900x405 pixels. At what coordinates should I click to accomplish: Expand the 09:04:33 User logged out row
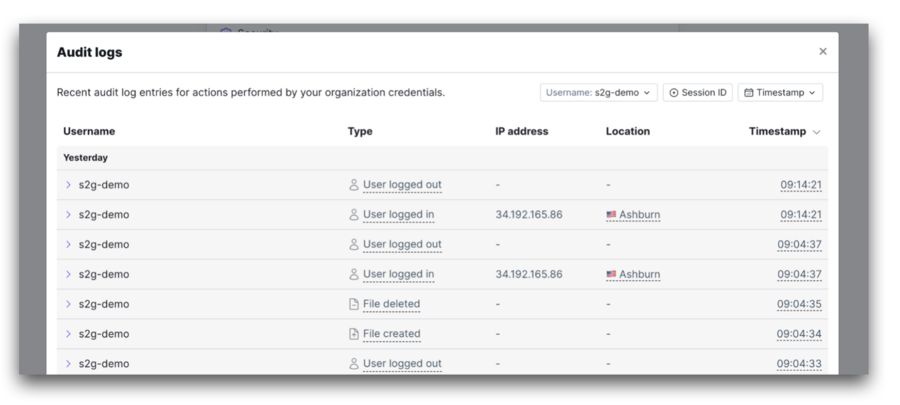(x=68, y=364)
